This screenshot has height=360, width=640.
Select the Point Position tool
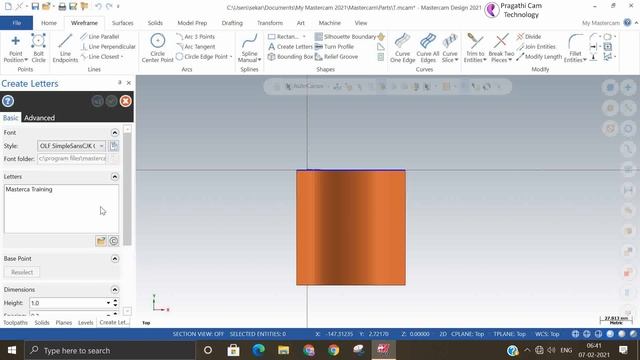click(16, 48)
